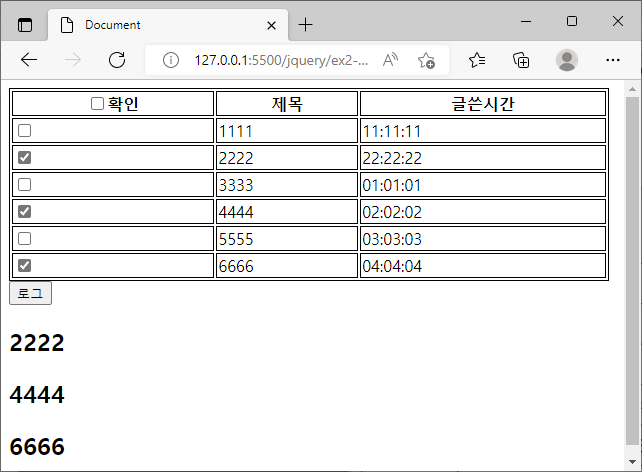The width and height of the screenshot is (642, 472).
Task: Click the 글쓴시간 column header
Action: coord(483,104)
